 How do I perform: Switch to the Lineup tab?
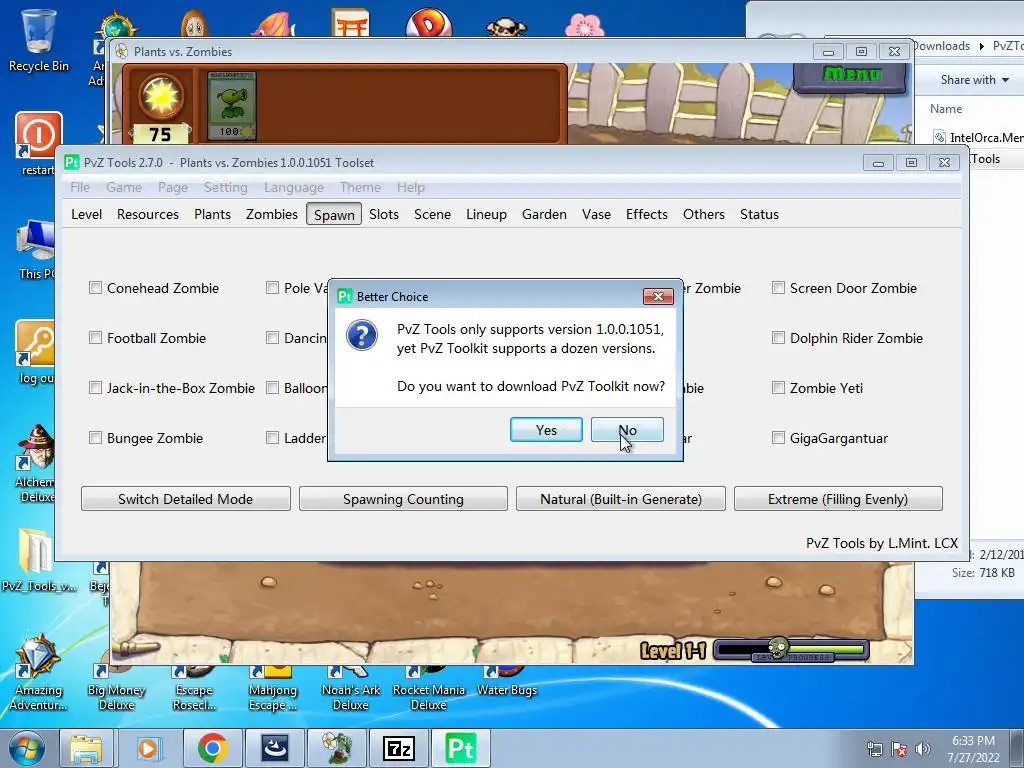pyautogui.click(x=486, y=214)
